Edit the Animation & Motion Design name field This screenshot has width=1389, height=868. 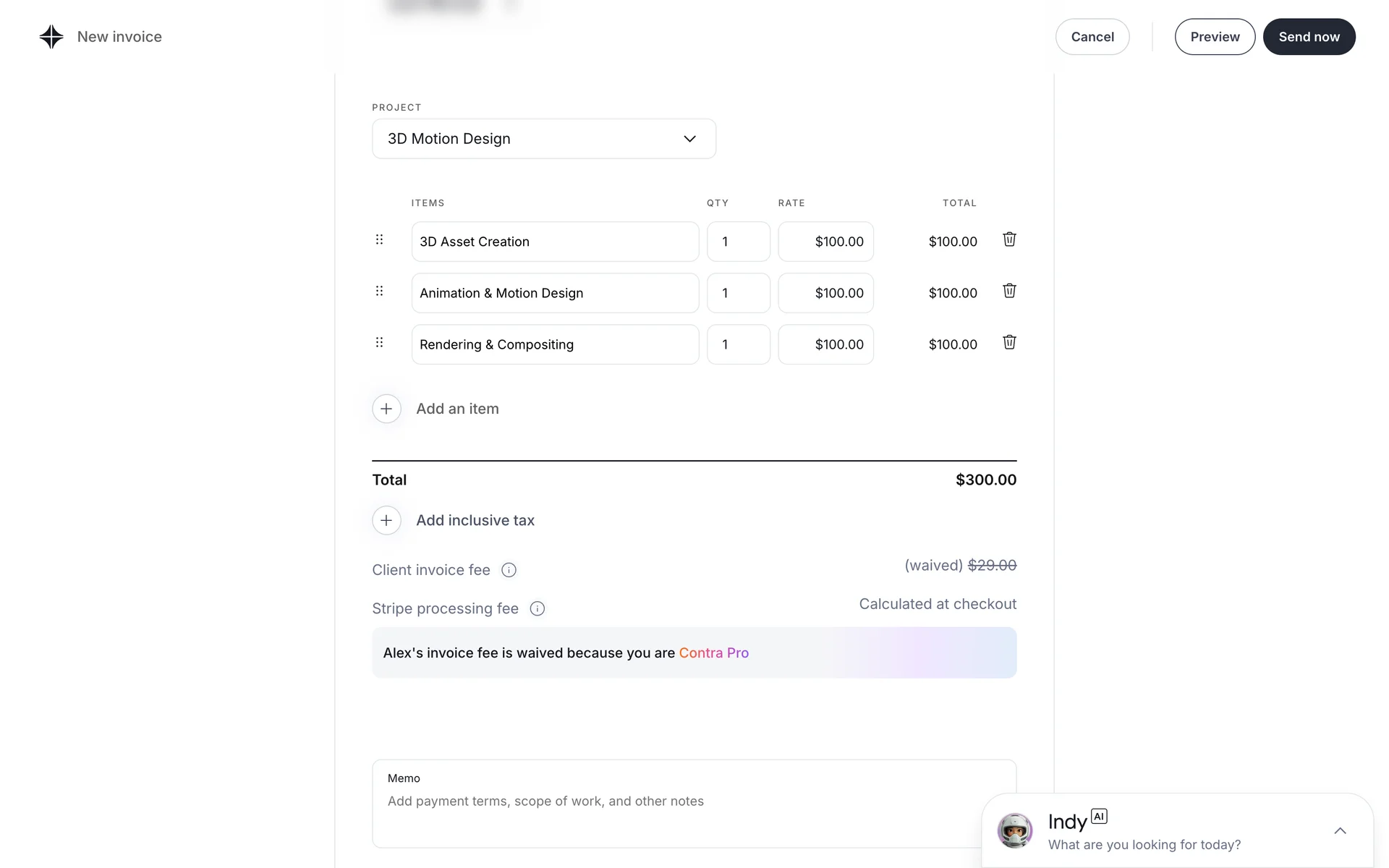[x=555, y=293]
